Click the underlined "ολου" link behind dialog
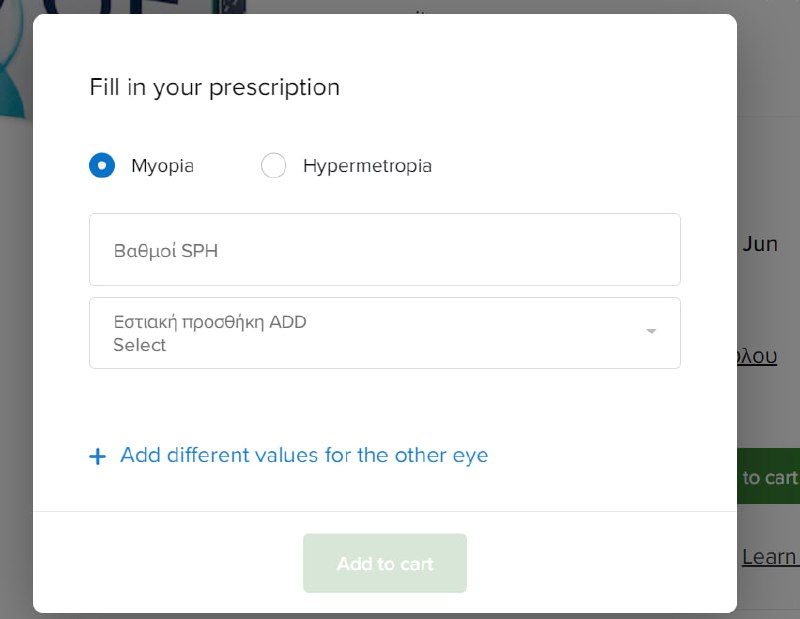 [757, 356]
